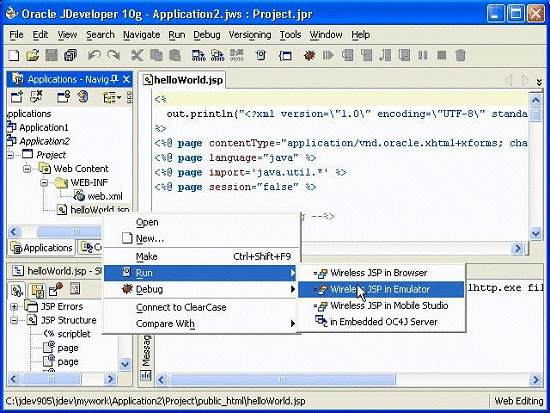The width and height of the screenshot is (550, 413).
Task: Click the Web Editing status bar text
Action: [518, 401]
